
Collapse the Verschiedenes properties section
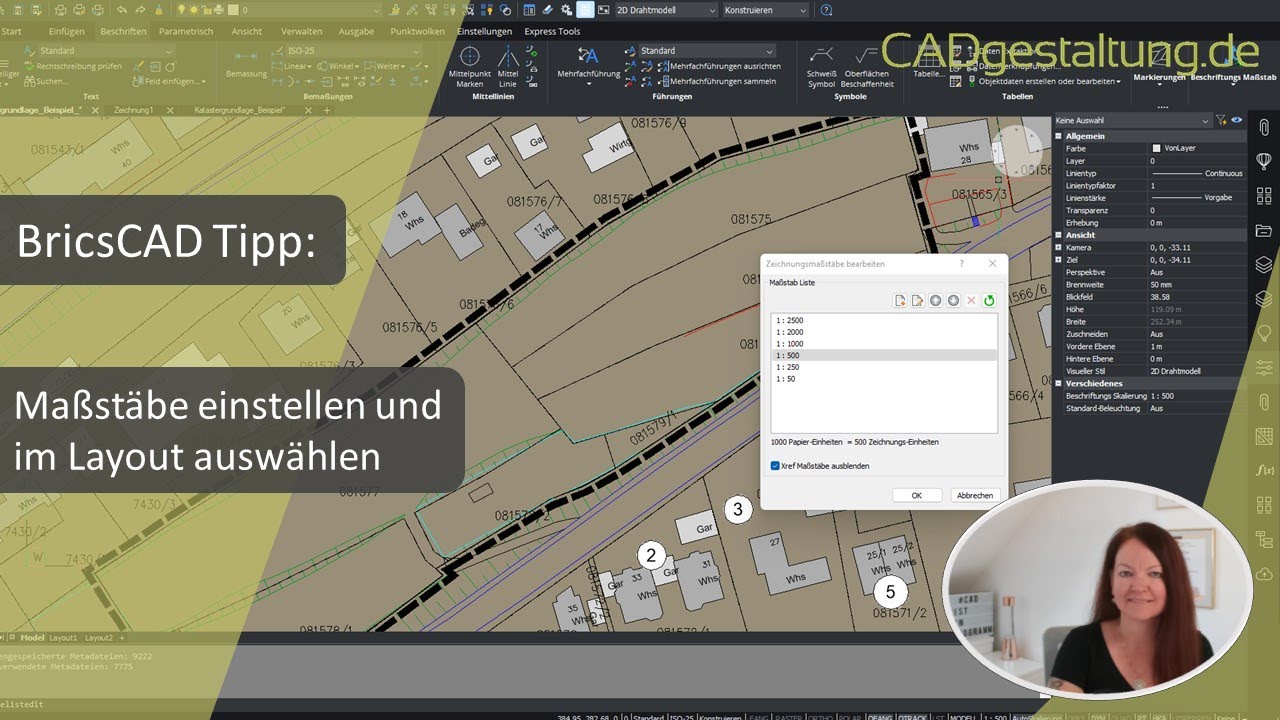pos(1059,383)
